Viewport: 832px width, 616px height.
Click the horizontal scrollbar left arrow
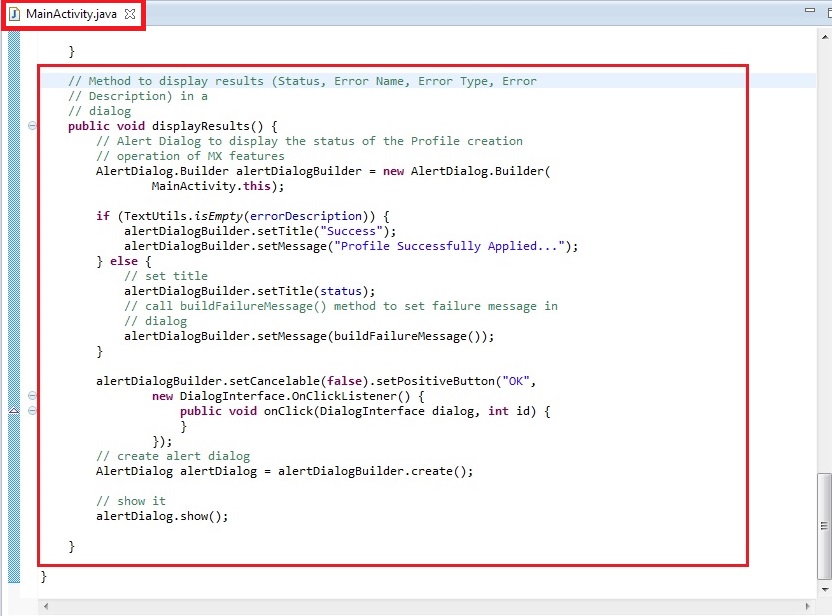[x=46, y=607]
